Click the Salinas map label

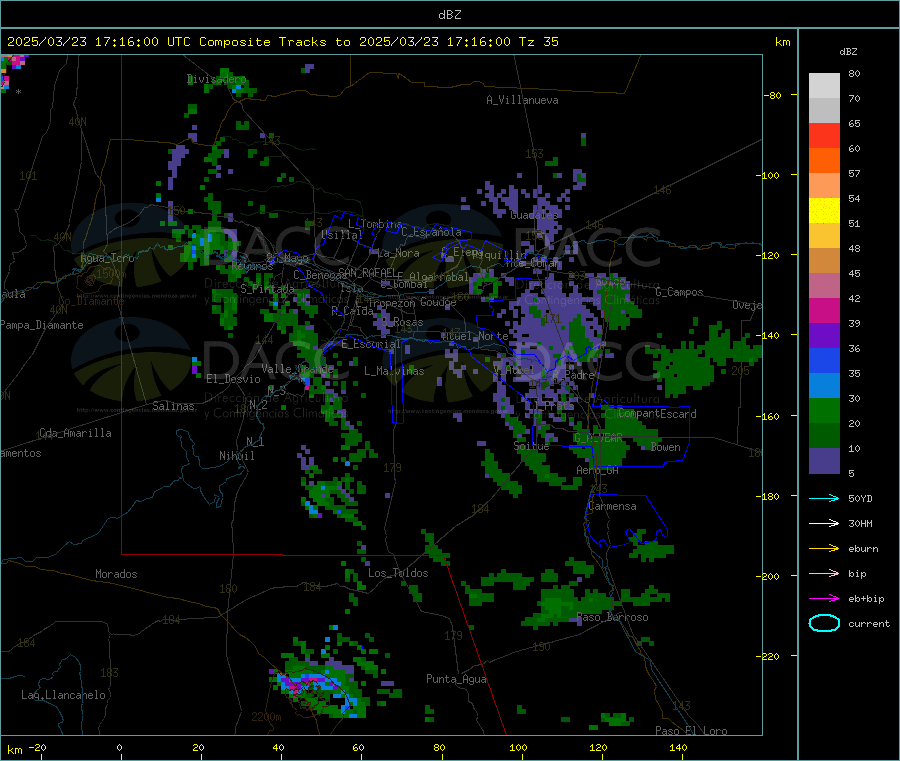coord(173,406)
